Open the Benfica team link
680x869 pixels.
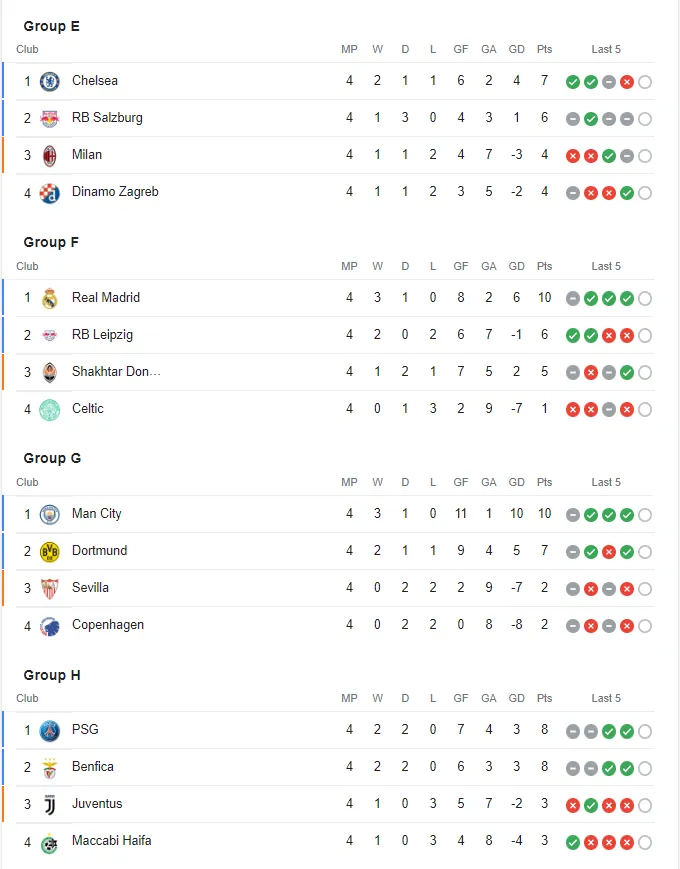pyautogui.click(x=93, y=767)
